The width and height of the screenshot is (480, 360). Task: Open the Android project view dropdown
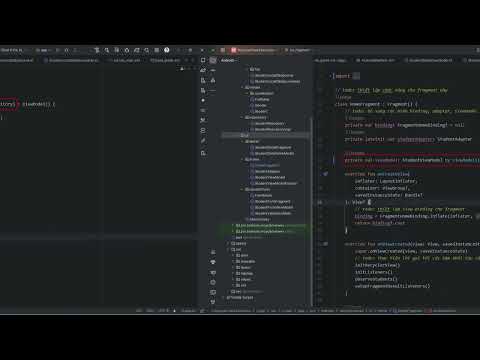point(229,60)
